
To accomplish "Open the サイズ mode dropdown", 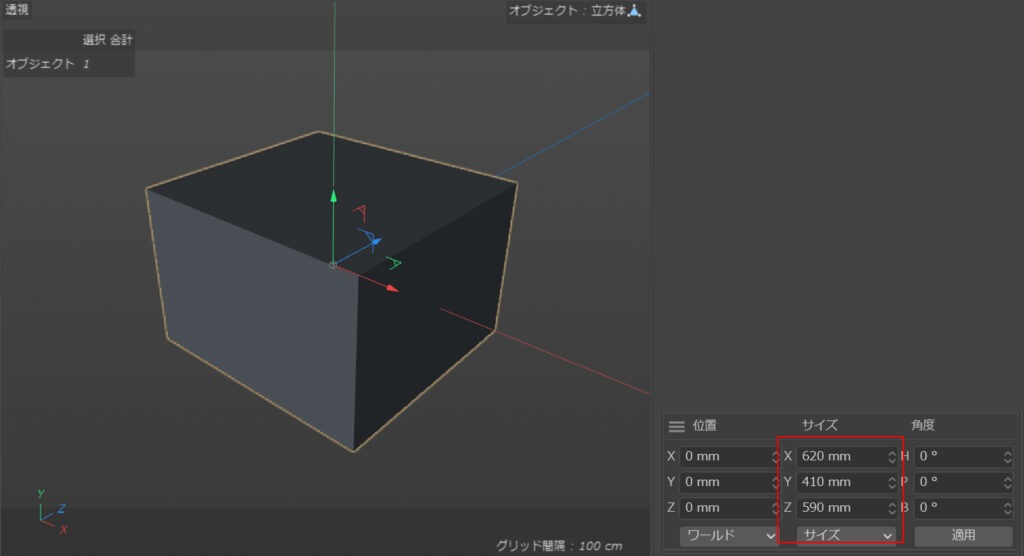I will (846, 536).
